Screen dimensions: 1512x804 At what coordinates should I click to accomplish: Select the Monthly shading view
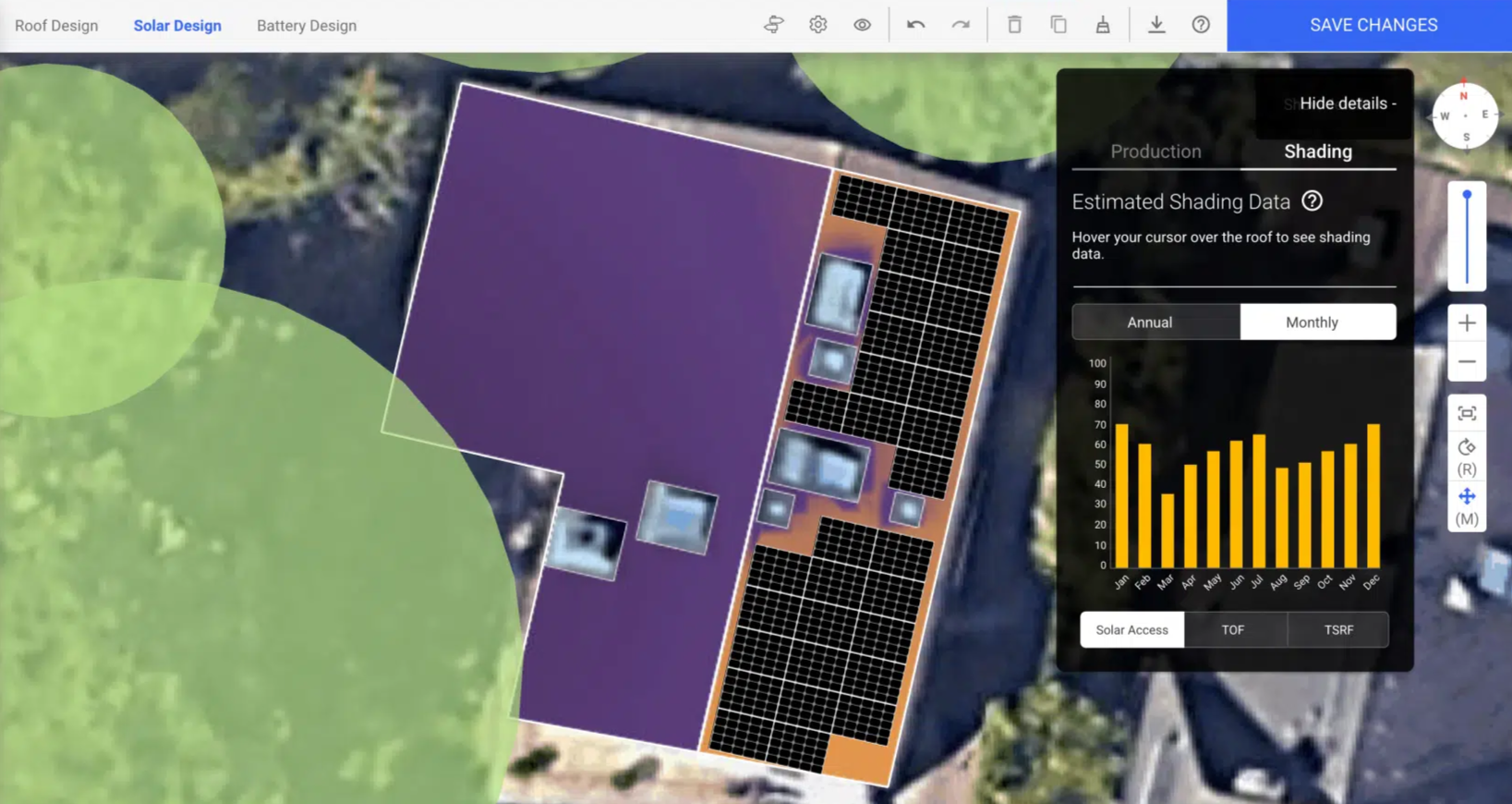pos(1312,323)
